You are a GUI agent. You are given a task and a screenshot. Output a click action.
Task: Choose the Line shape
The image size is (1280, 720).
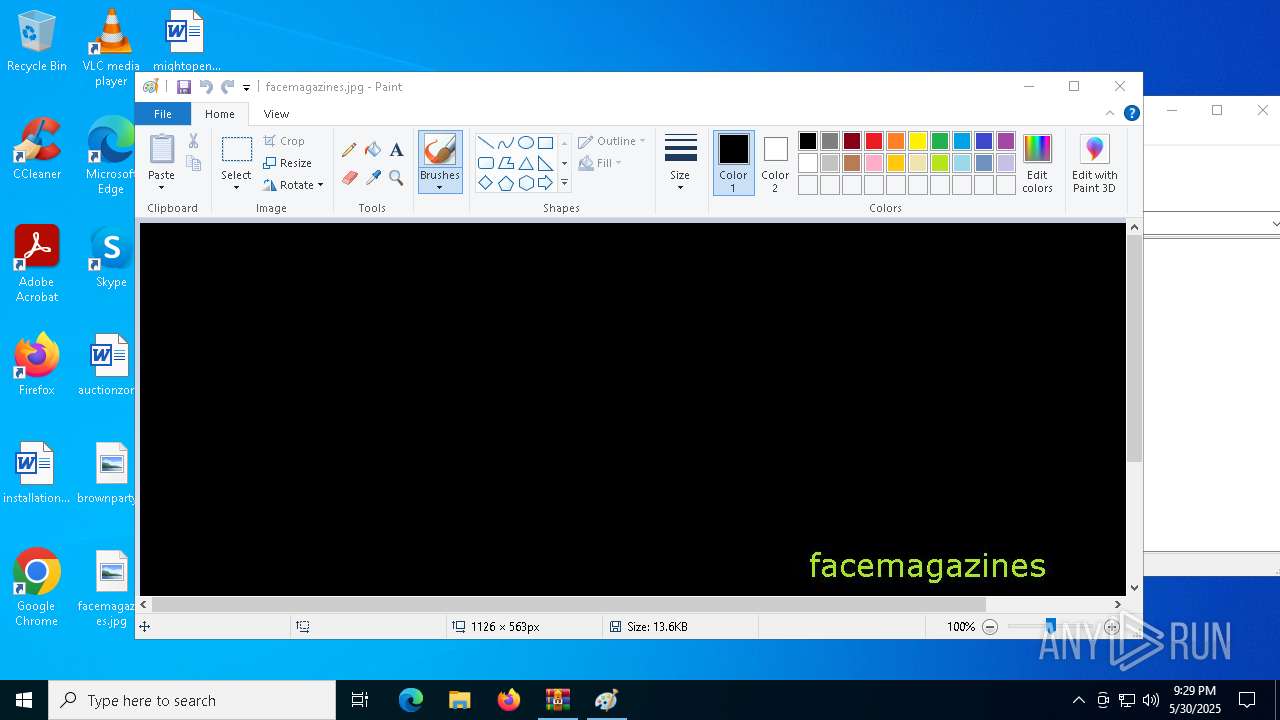coord(485,143)
